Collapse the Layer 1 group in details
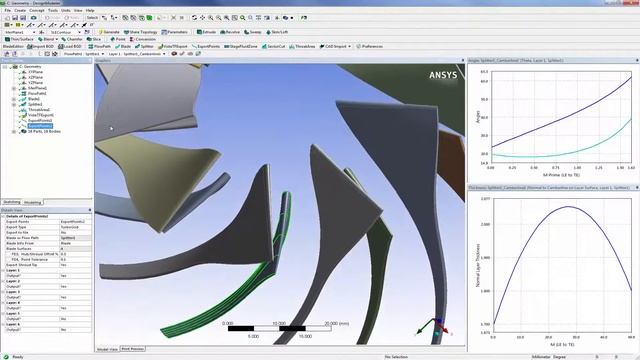The image size is (640, 360). click(3, 270)
